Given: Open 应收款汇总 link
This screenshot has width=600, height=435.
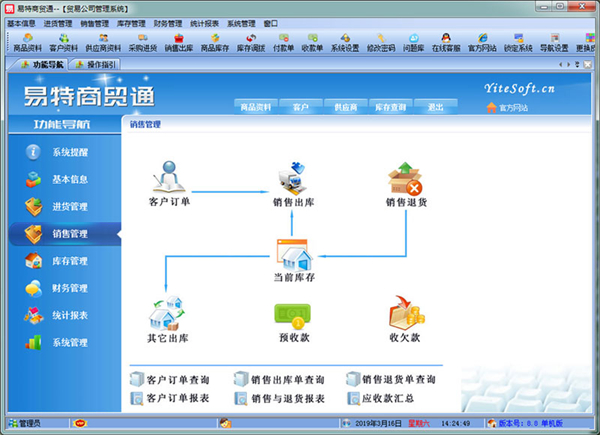Looking at the screenshot, I should [381, 398].
